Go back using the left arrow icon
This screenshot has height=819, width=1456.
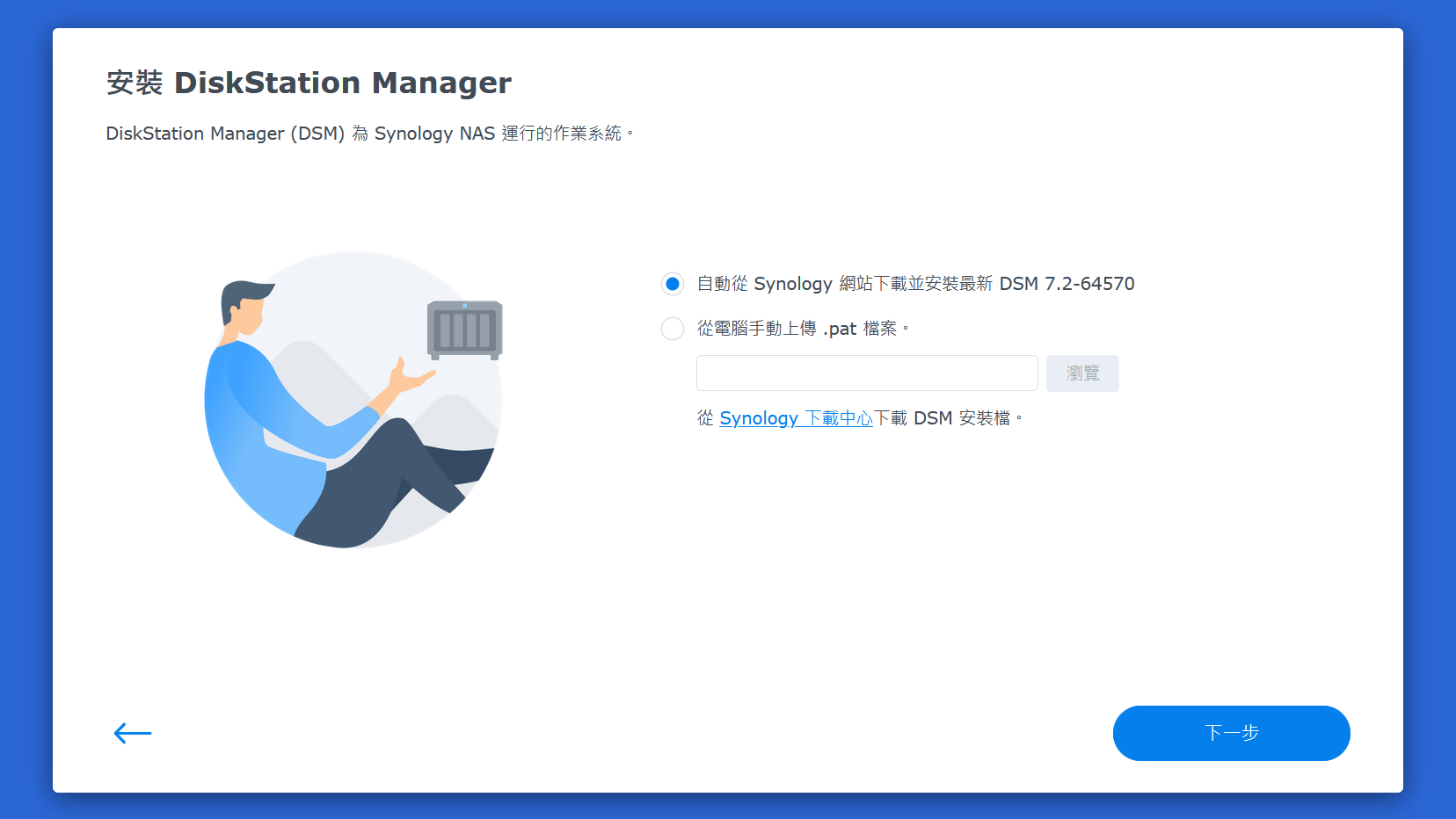pyautogui.click(x=133, y=733)
